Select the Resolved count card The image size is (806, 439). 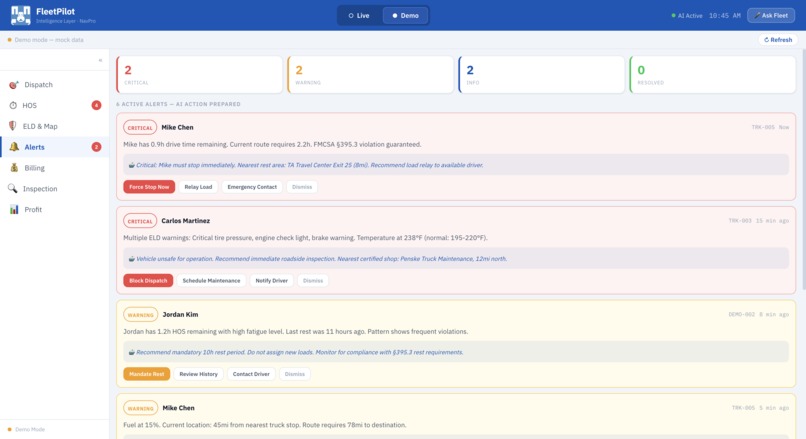[x=712, y=75]
